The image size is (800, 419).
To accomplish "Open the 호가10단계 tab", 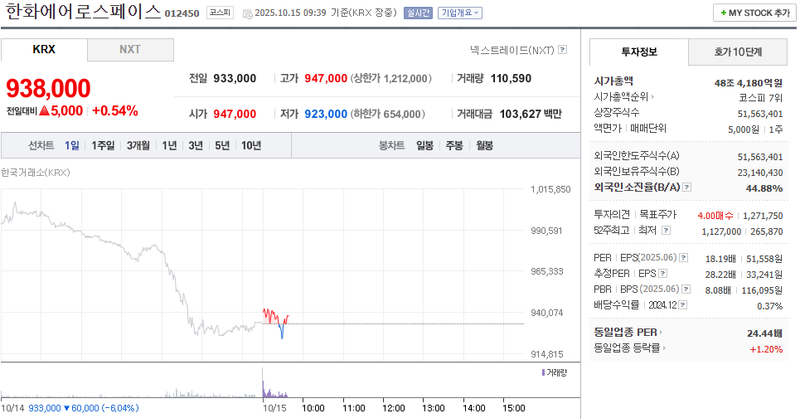I will (x=737, y=51).
